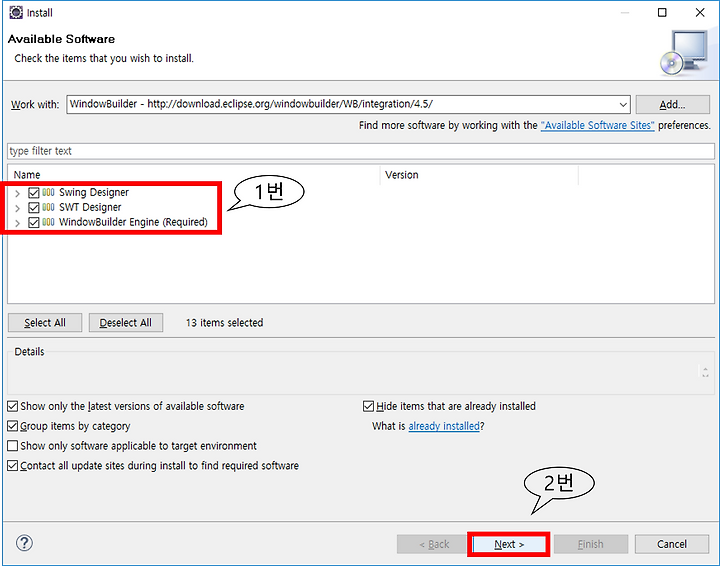Click the Name column header
Image resolution: width=720 pixels, height=566 pixels.
tap(194, 175)
